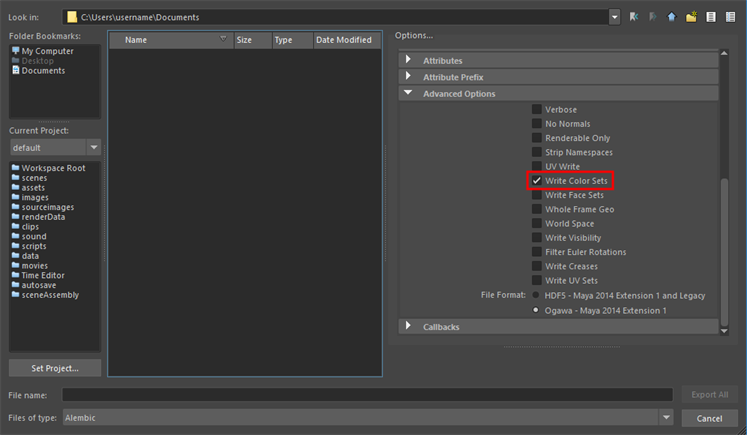Open Workspace Root folder
Viewport: 747px width, 435px height.
point(49,168)
